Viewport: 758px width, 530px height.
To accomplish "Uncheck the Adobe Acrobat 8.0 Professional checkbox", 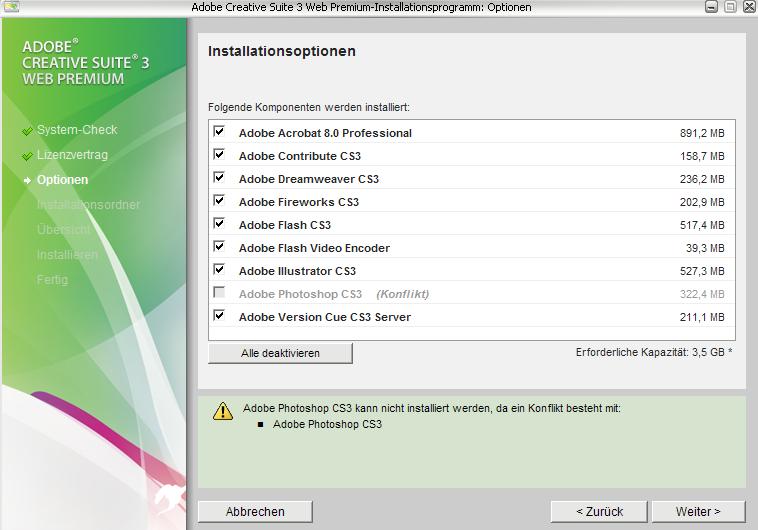I will coord(219,132).
